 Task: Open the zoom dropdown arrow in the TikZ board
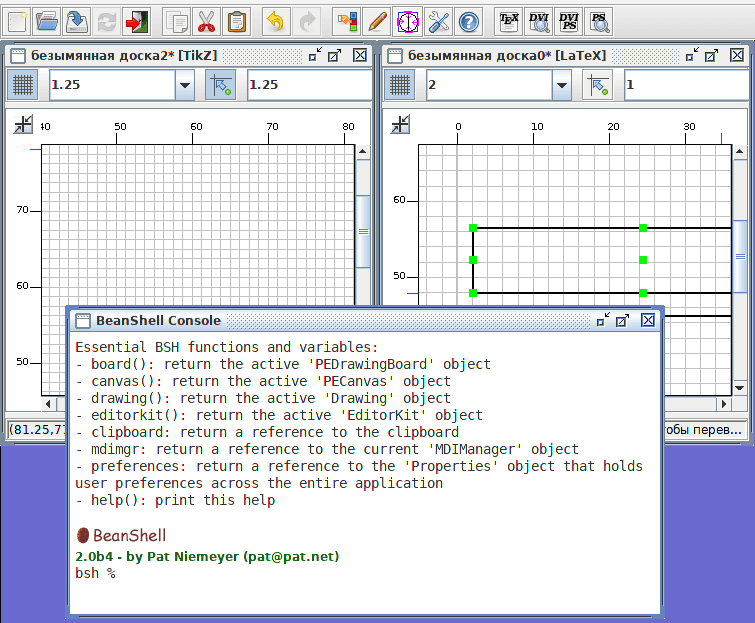184,85
